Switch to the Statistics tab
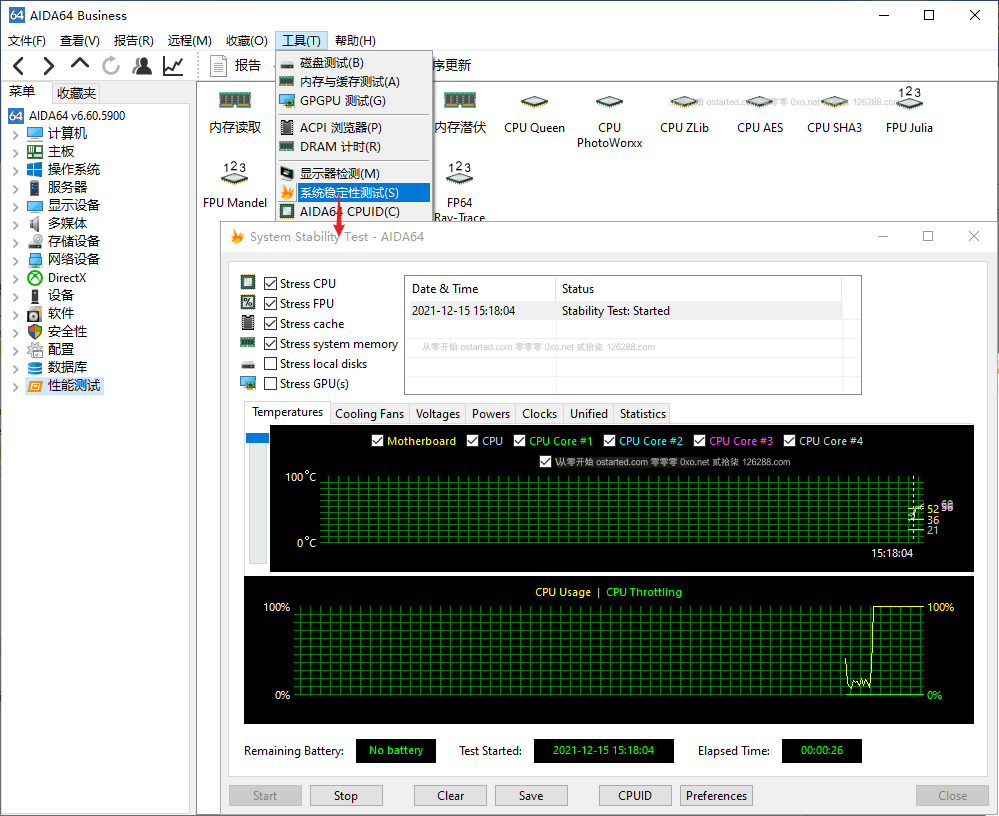999x816 pixels. 642,413
